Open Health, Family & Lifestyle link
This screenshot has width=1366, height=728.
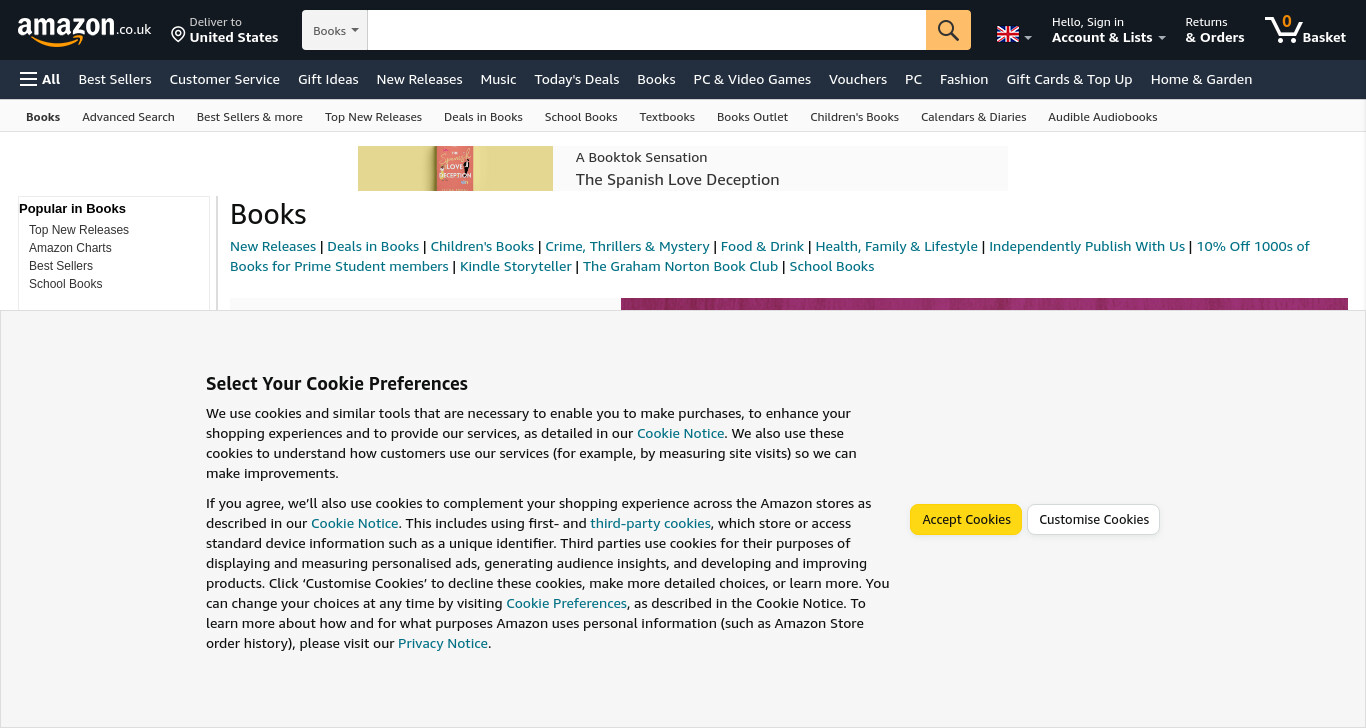(x=896, y=246)
